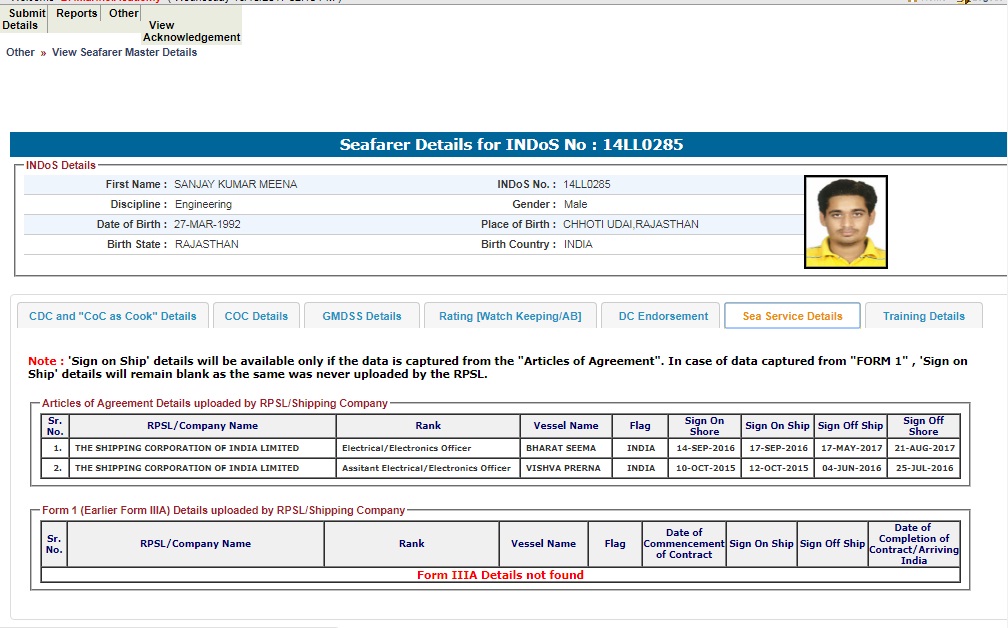Image resolution: width=1008 pixels, height=628 pixels.
Task: Switch to DC Endorsement tab
Action: pos(663,316)
